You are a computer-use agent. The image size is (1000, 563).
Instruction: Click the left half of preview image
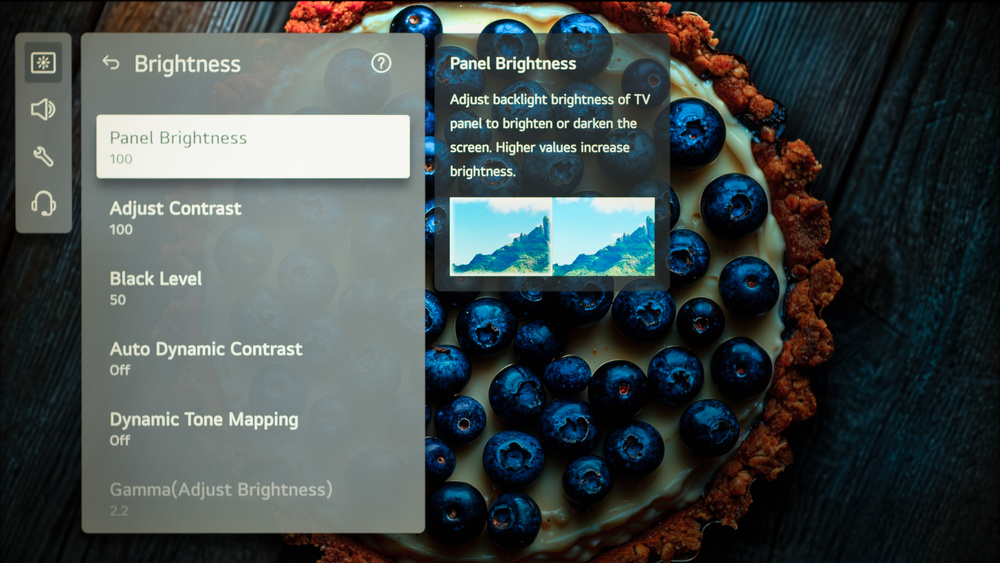[x=501, y=237]
